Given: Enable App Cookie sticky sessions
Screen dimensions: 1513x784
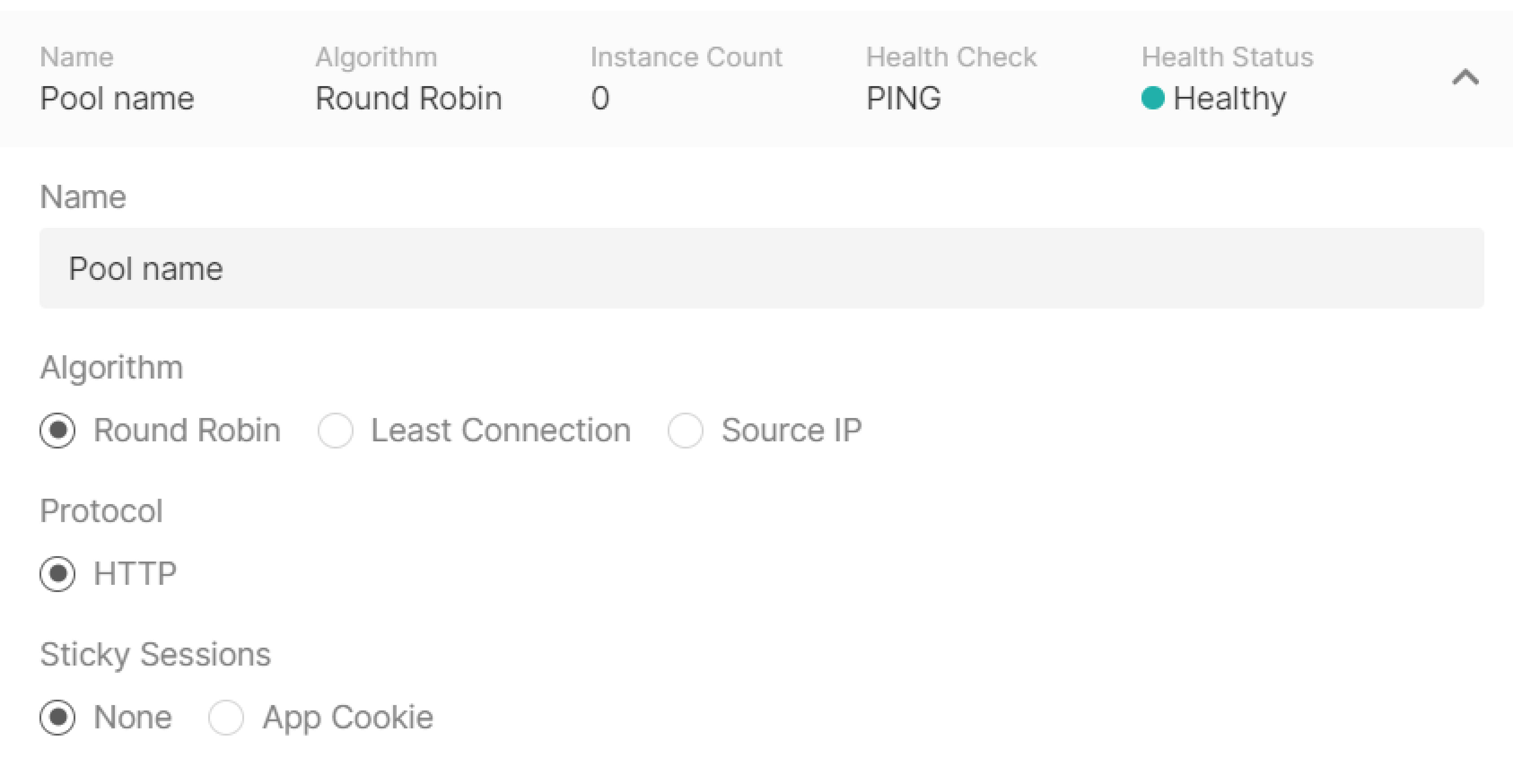Looking at the screenshot, I should (226, 717).
